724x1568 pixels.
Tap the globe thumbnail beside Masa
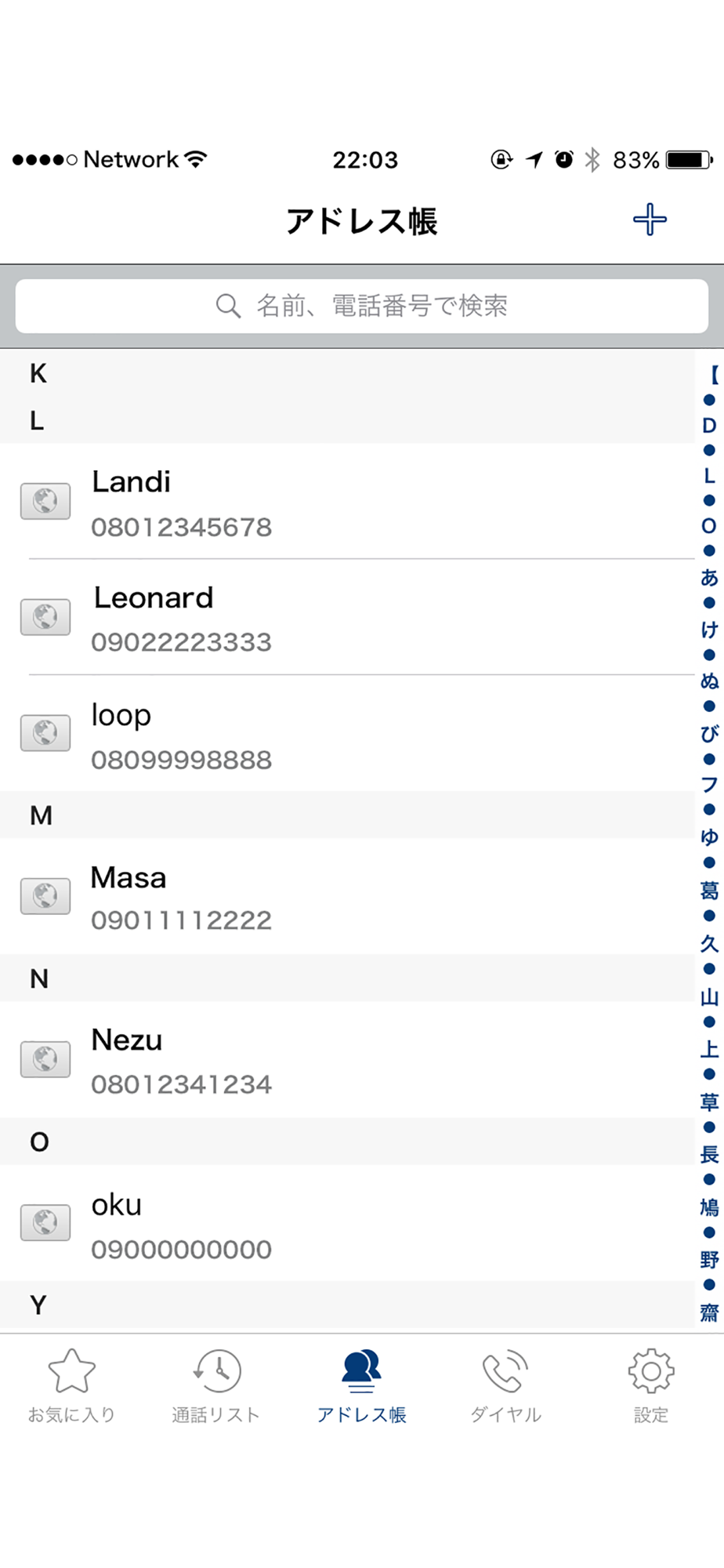45,896
